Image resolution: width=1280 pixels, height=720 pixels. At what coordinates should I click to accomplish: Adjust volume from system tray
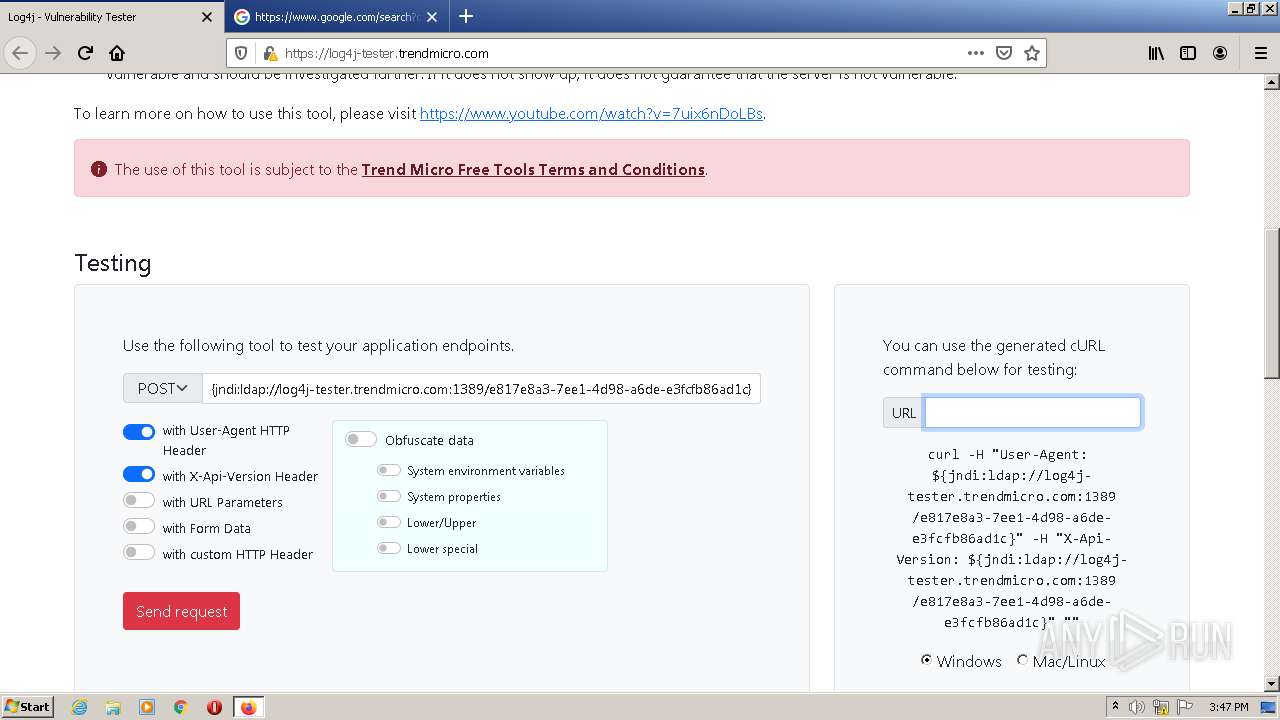(x=1137, y=707)
